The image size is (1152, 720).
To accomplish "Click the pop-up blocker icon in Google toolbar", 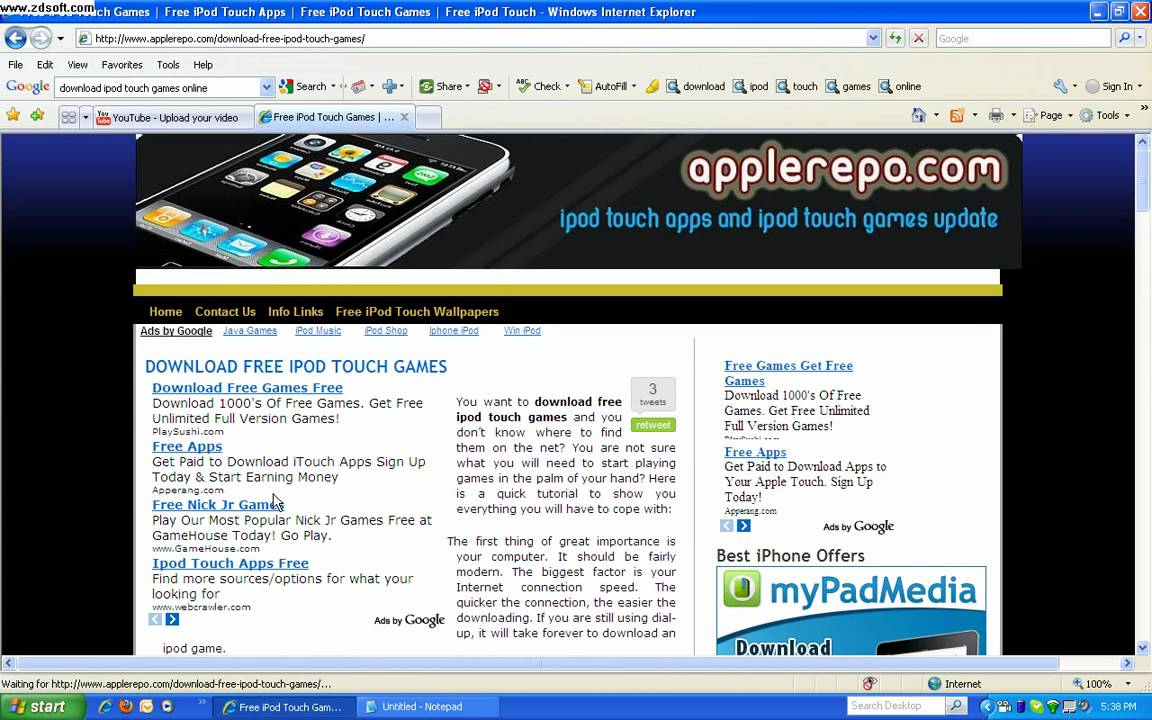I will (484, 87).
